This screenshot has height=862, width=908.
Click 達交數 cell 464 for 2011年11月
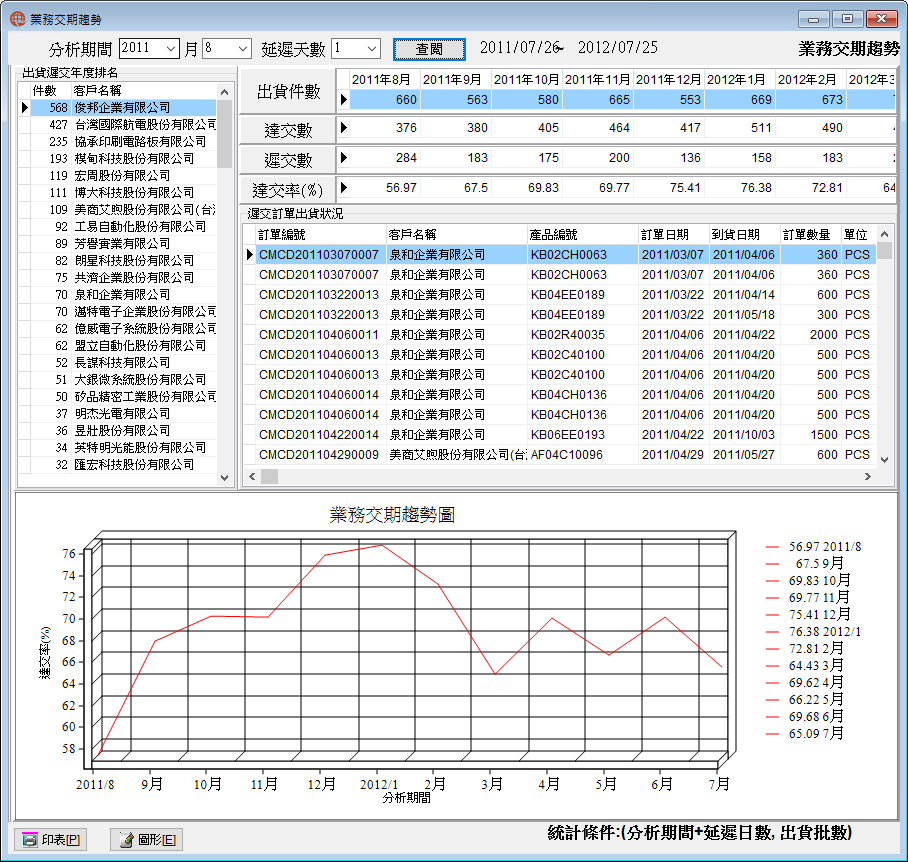point(598,127)
